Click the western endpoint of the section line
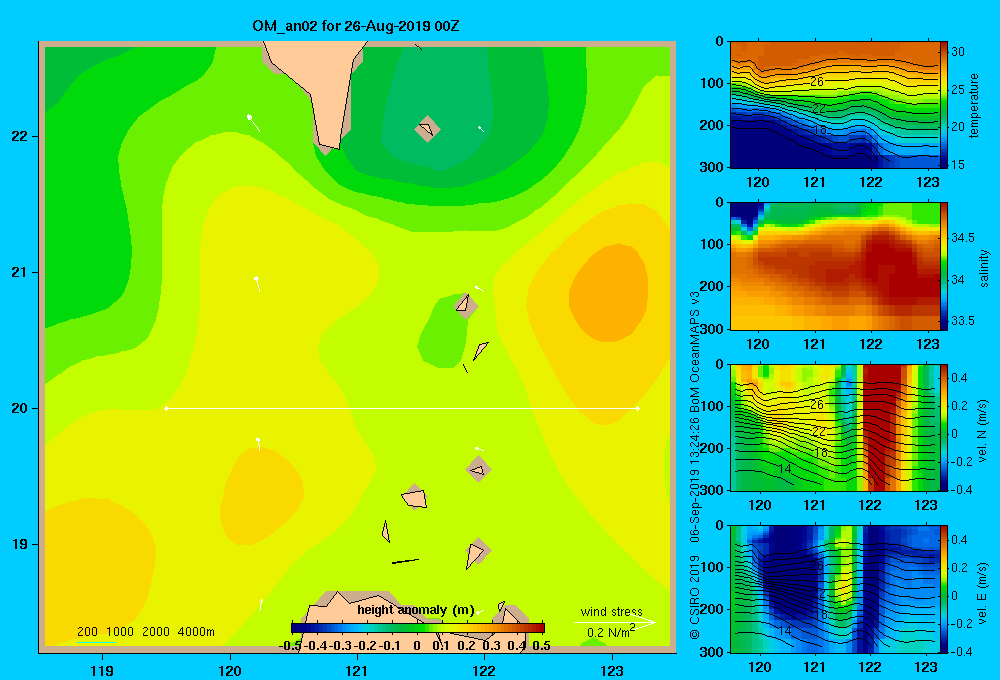The image size is (1000, 680). coord(166,408)
